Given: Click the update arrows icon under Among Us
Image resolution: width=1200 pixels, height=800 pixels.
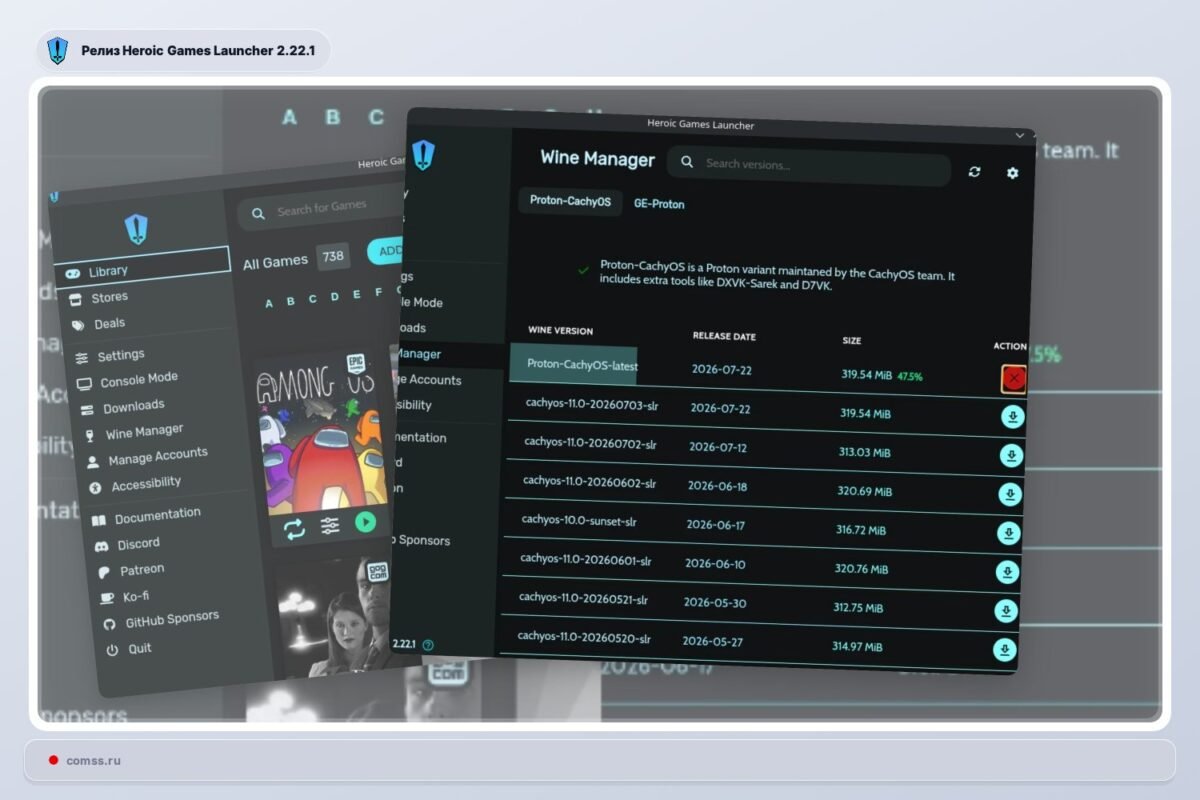Looking at the screenshot, I should click(x=294, y=529).
